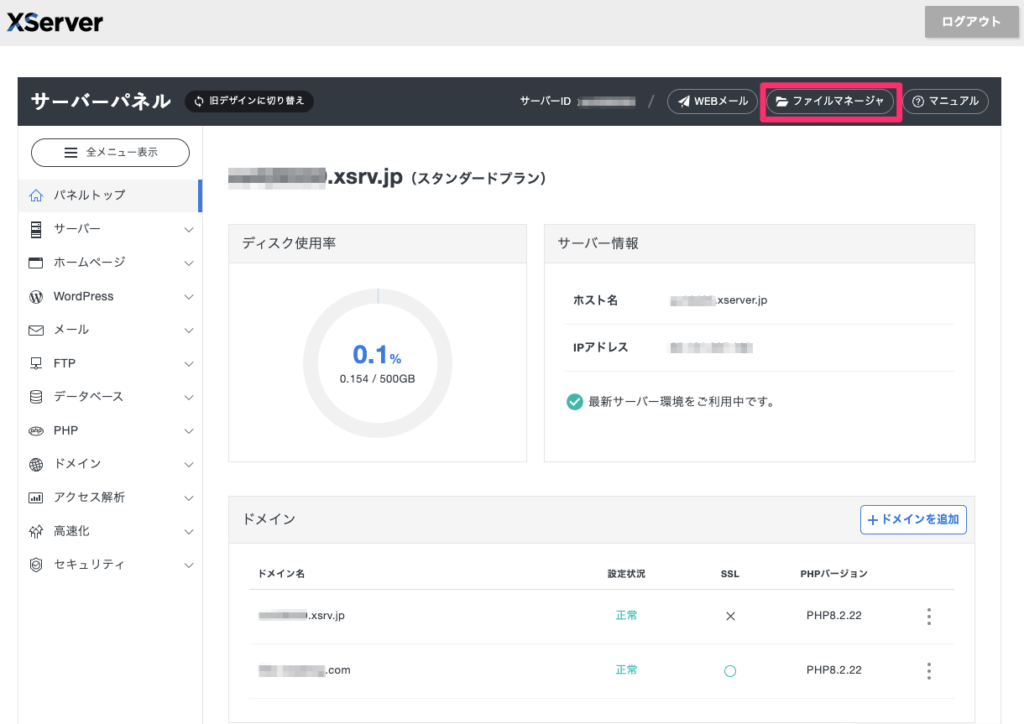Click the SSL cross icon in .xsrv.jp row
This screenshot has height=724, width=1024.
[x=730, y=616]
